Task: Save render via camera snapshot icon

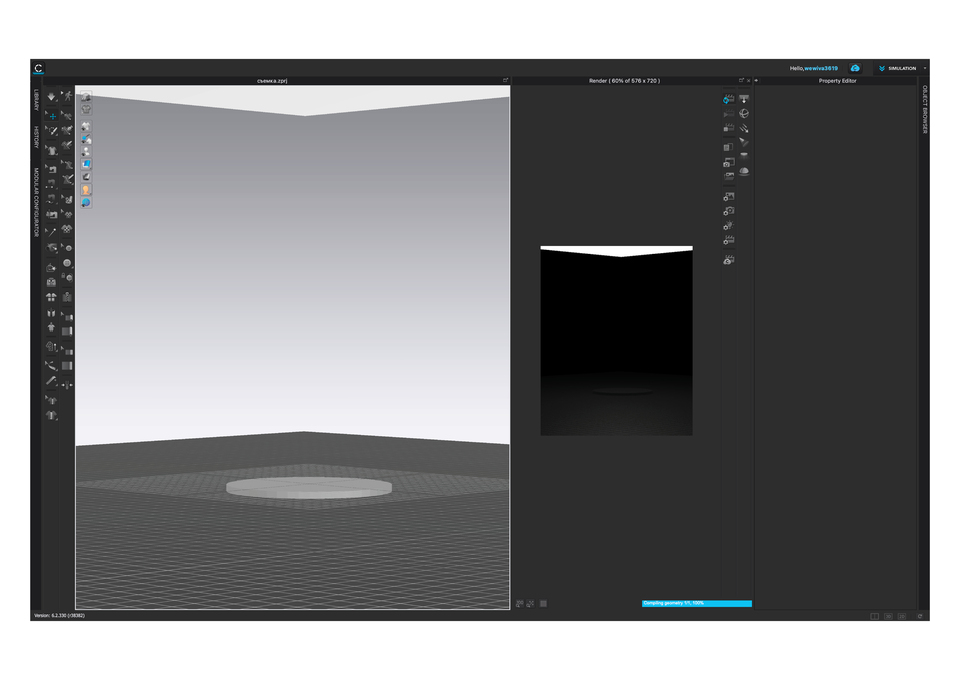Action: (729, 162)
